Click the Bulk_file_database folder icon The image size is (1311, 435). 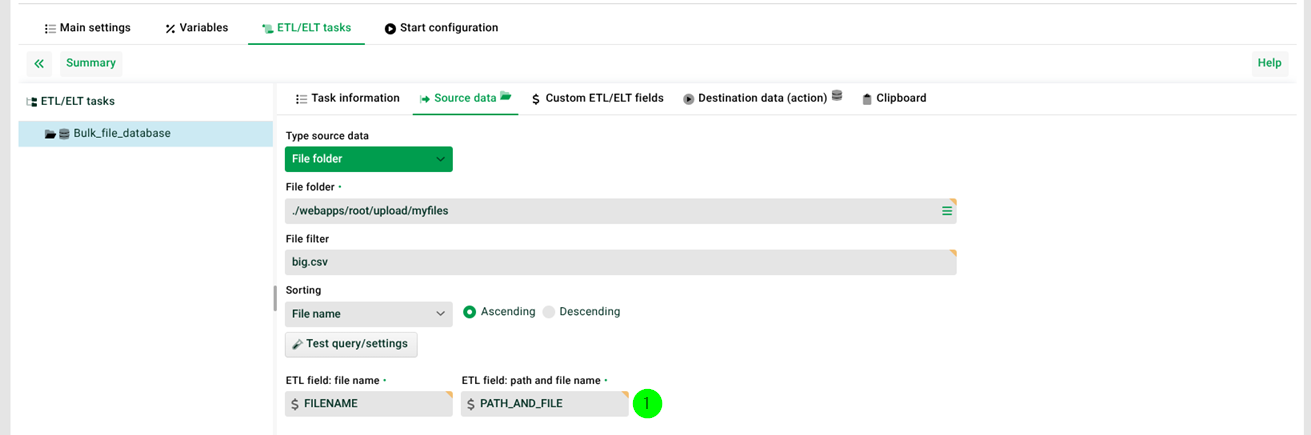pyautogui.click(x=50, y=134)
